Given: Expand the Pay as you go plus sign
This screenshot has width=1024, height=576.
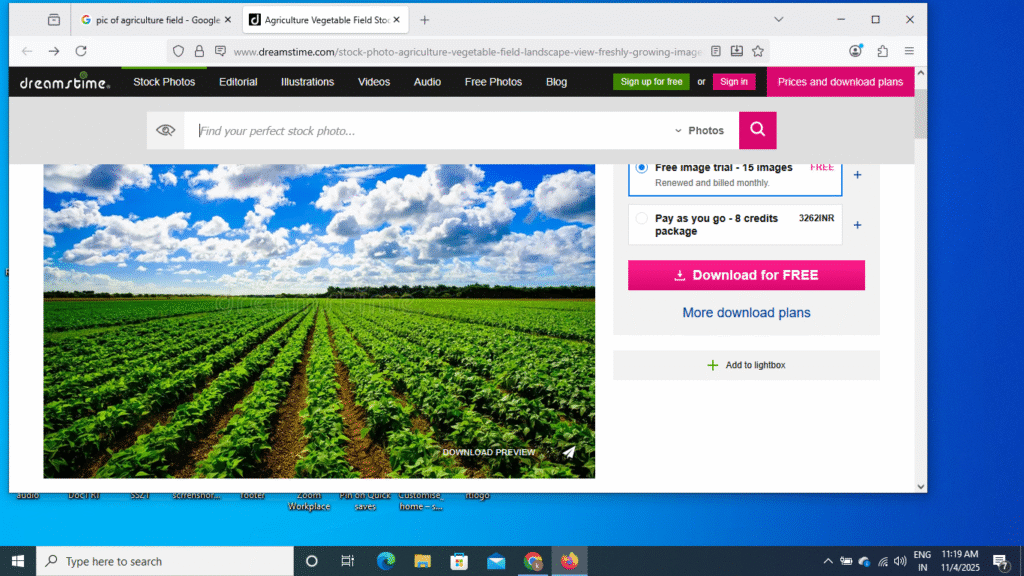Looking at the screenshot, I should (857, 225).
